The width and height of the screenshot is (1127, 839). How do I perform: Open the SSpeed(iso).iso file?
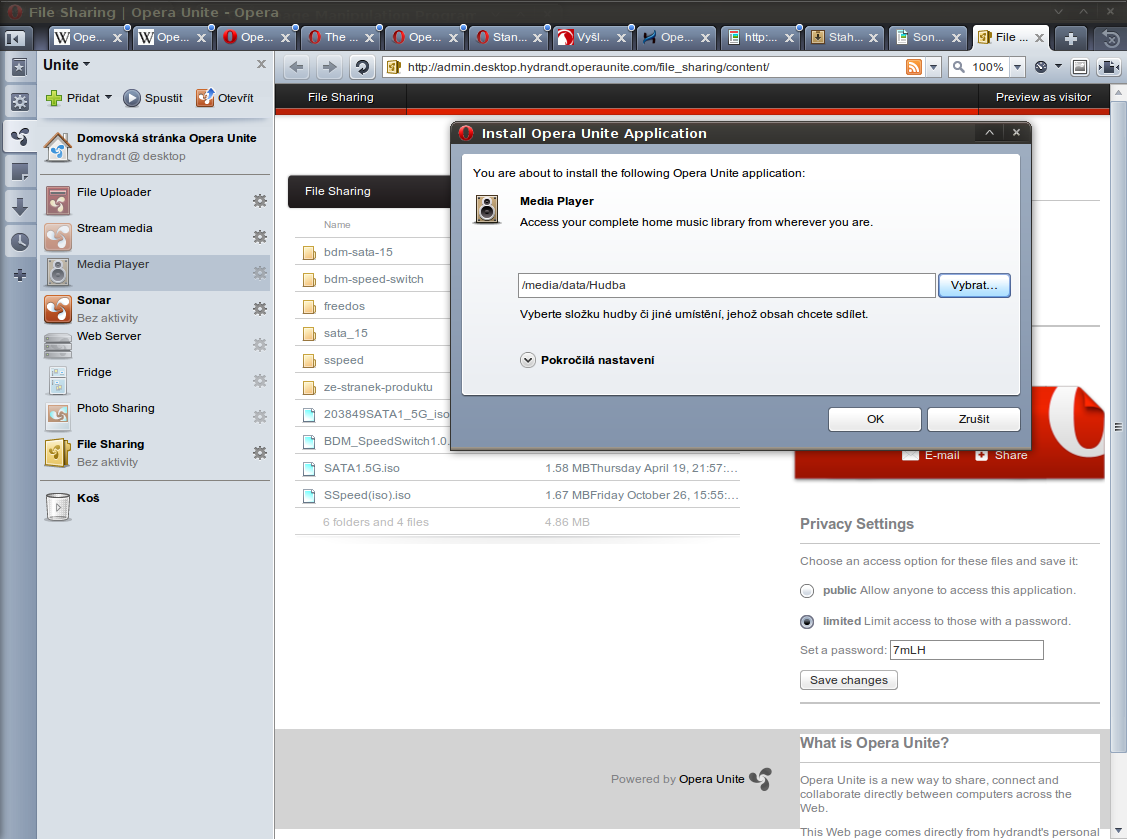(x=367, y=495)
